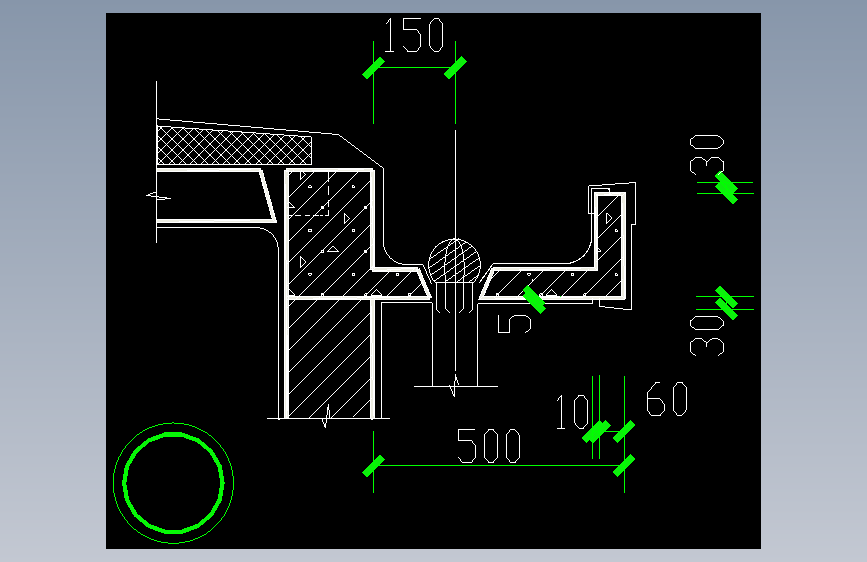This screenshot has height=562, width=867.
Task: Click the upper 30 vertical dimension text
Action: click(707, 154)
